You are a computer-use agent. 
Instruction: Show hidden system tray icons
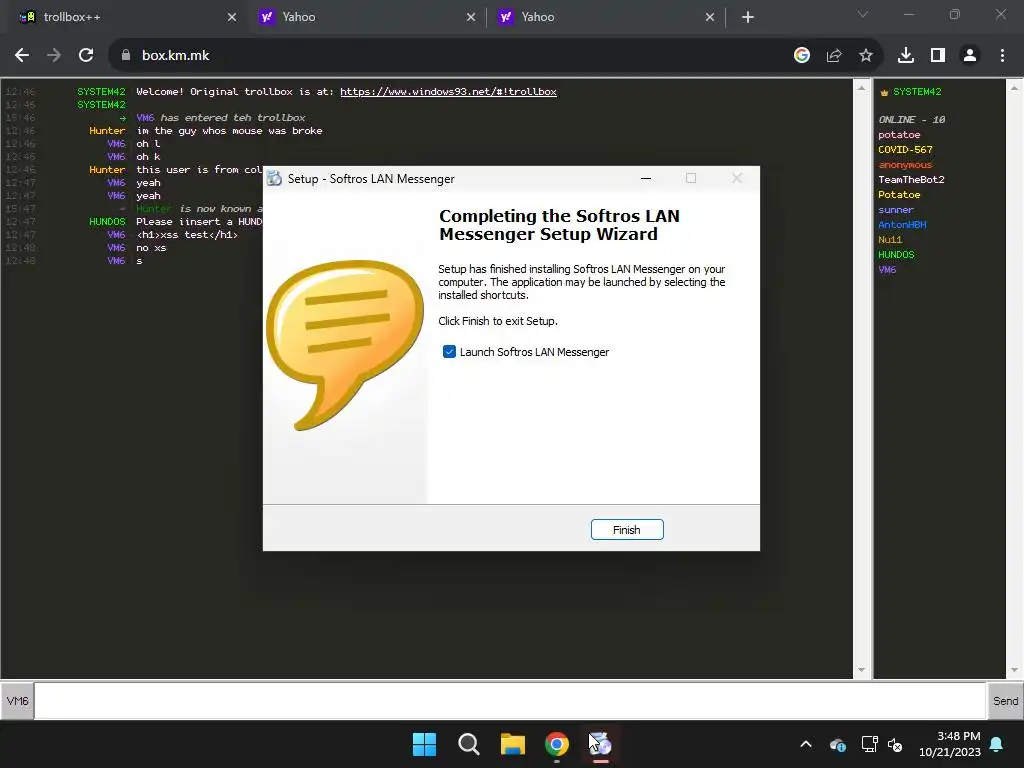click(x=806, y=744)
